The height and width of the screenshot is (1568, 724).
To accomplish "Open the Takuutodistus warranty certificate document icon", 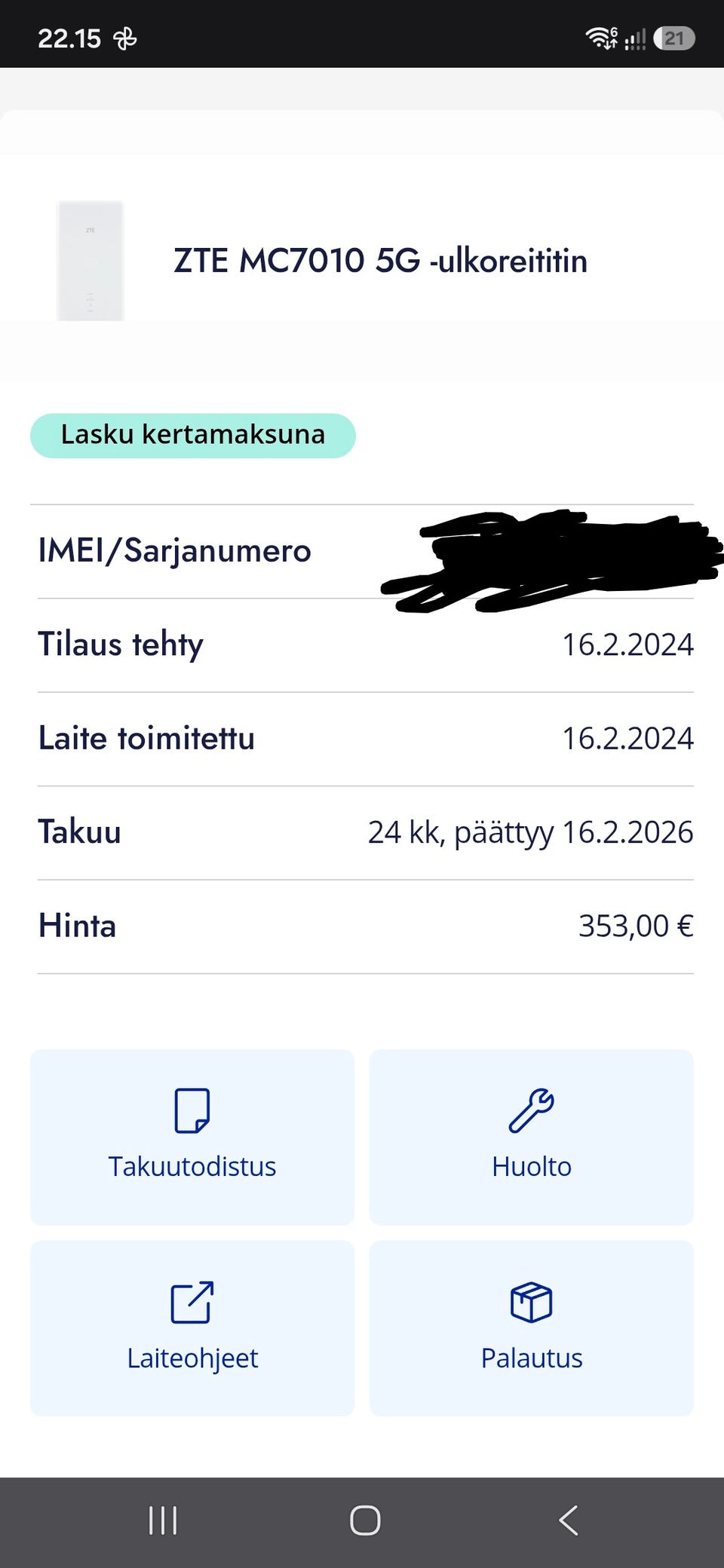I will click(x=192, y=1110).
